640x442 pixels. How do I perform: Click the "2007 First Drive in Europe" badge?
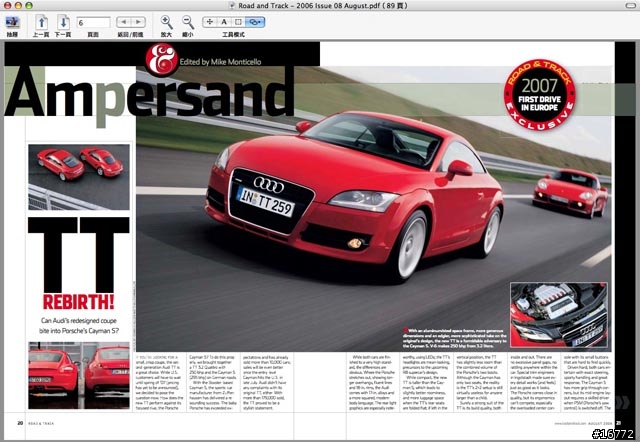[539, 95]
